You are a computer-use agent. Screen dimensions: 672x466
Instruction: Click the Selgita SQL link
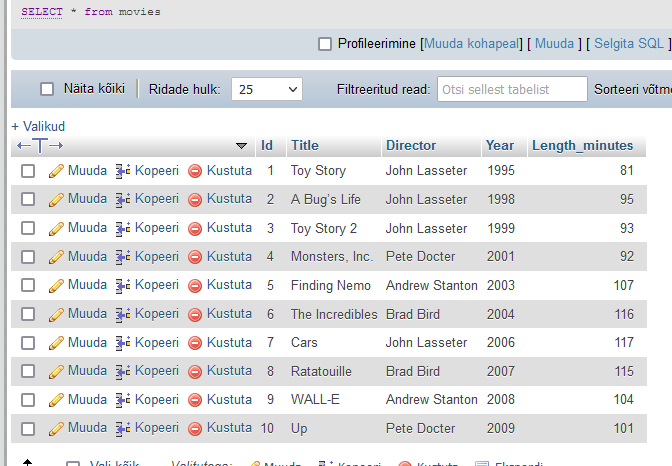629,44
